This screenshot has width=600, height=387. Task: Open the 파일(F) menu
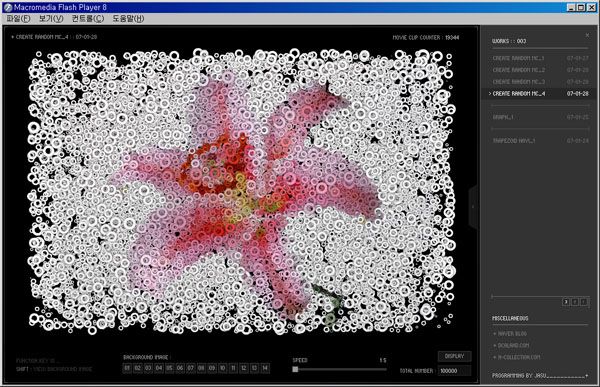(18, 18)
